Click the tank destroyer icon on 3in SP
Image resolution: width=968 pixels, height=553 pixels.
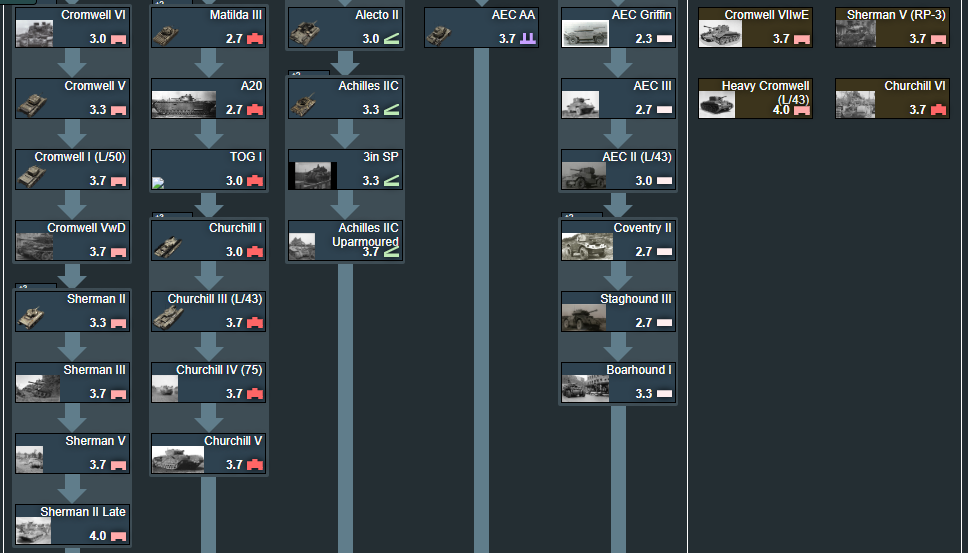tap(392, 181)
